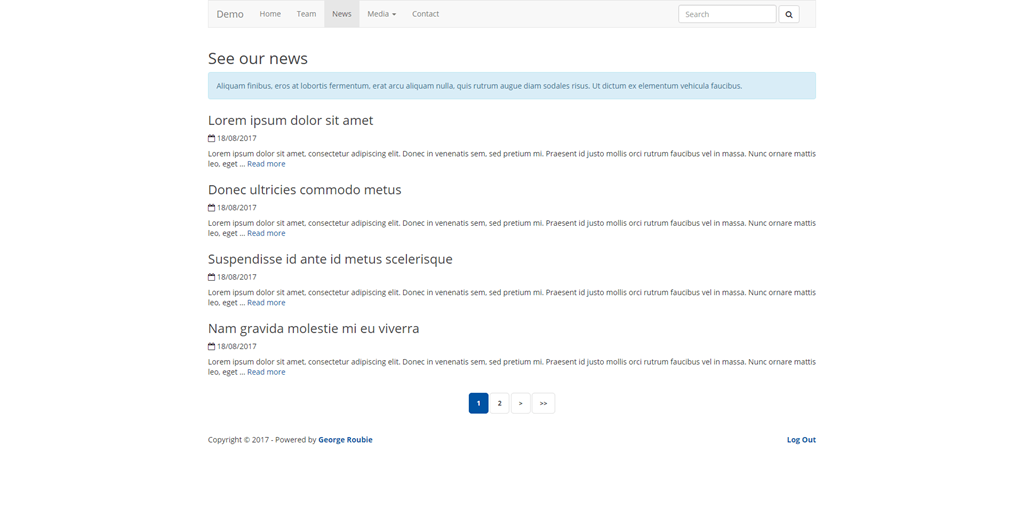Open Nam gravida molestie article headline
Screen dimensions: 1024x507
313,328
